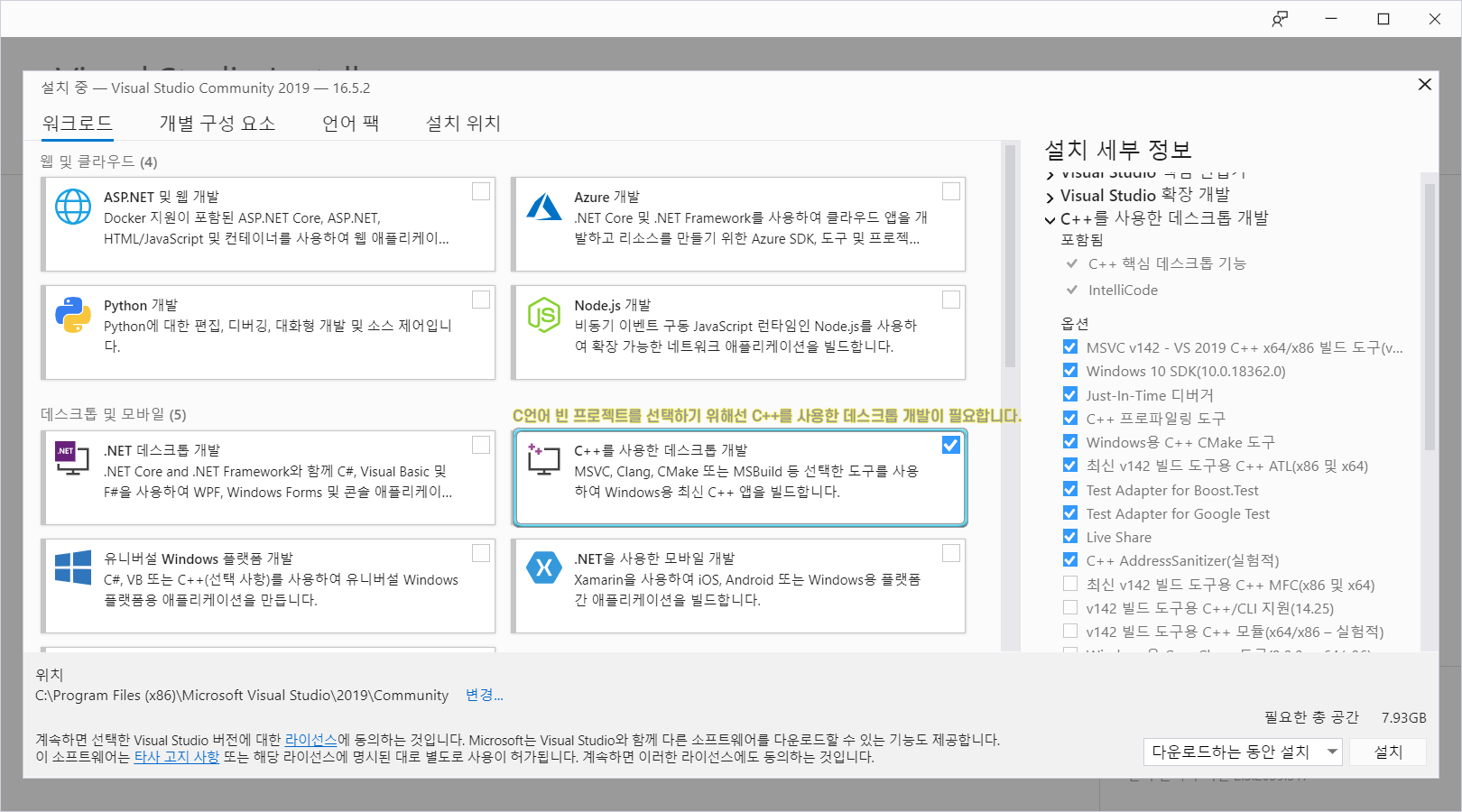Click the Python workload logo icon

[x=73, y=315]
